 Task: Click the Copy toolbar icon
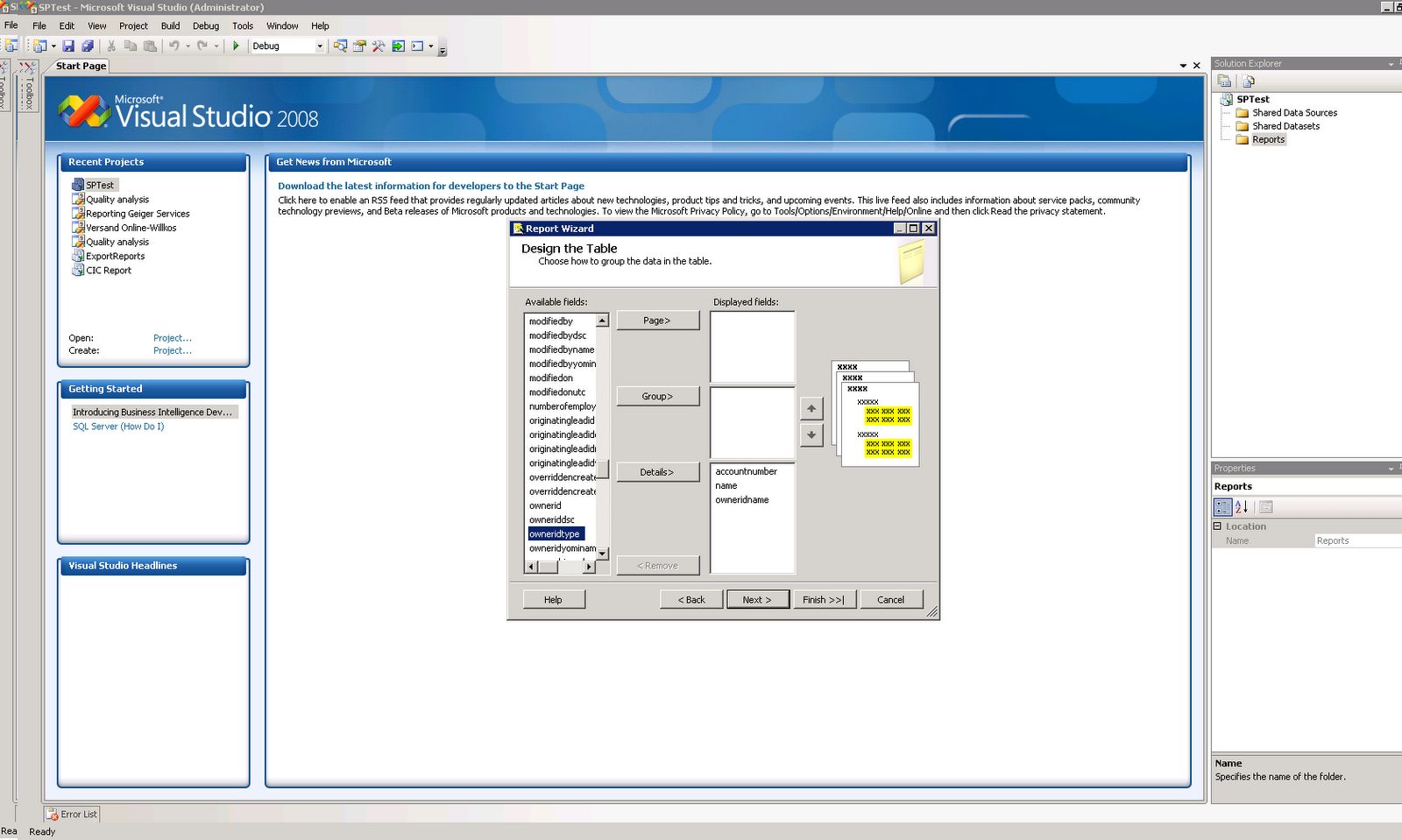(131, 46)
